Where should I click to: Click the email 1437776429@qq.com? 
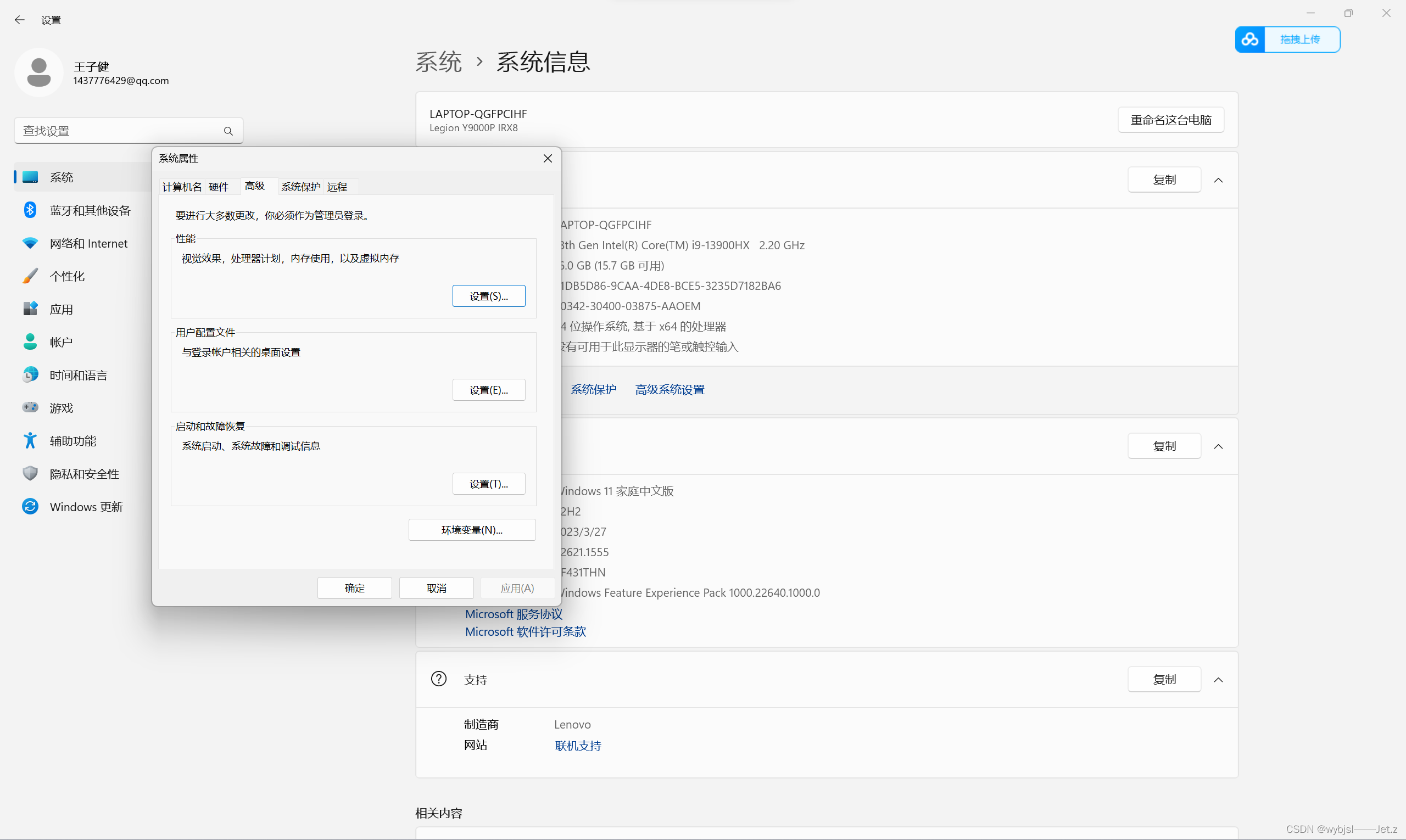[x=121, y=80]
